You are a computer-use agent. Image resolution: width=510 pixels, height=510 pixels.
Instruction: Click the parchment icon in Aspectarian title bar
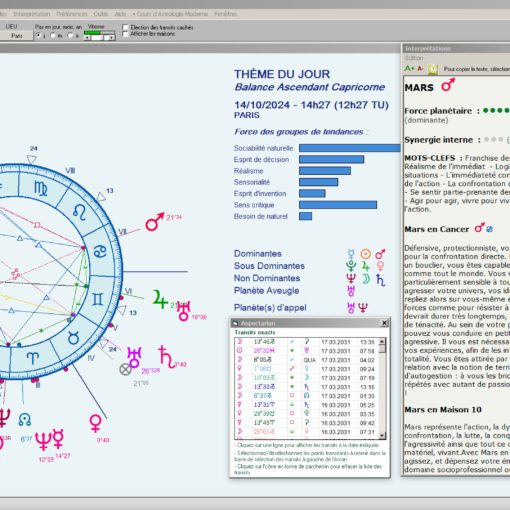pos(235,323)
